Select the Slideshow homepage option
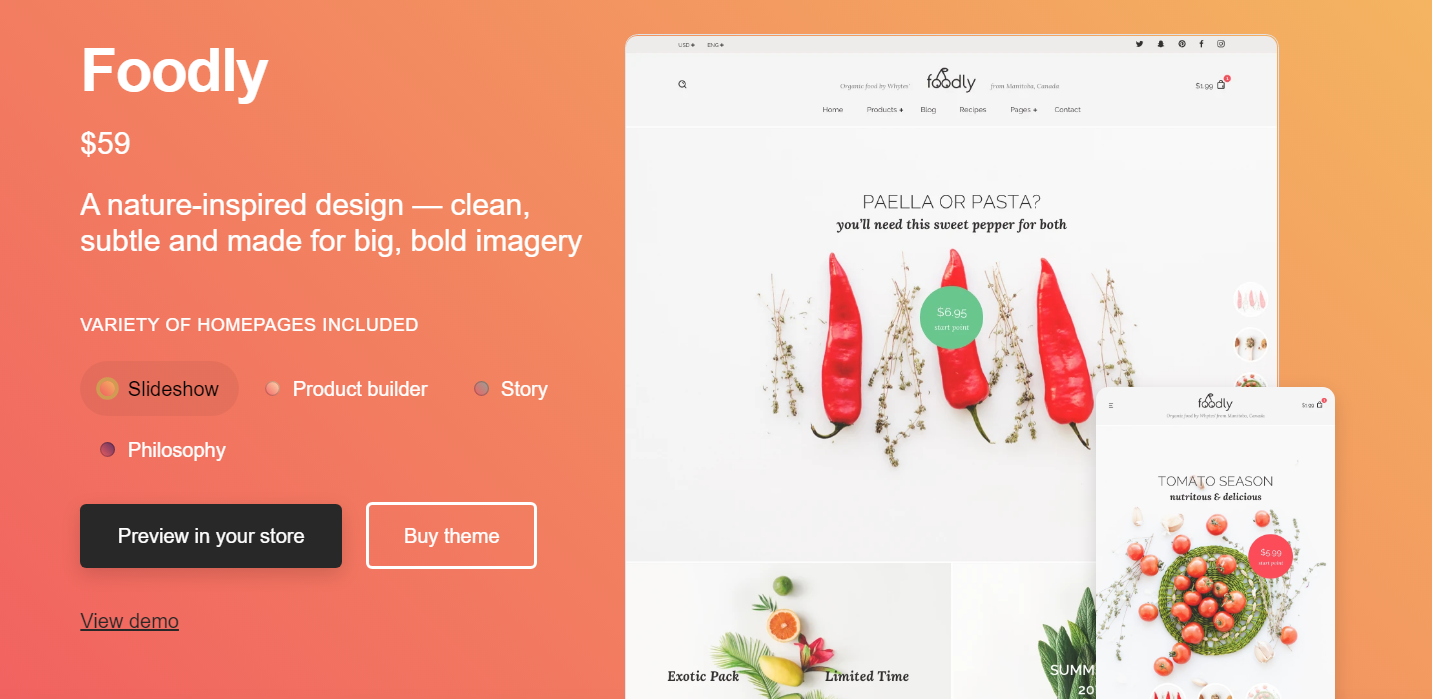1432x699 pixels. [x=159, y=389]
